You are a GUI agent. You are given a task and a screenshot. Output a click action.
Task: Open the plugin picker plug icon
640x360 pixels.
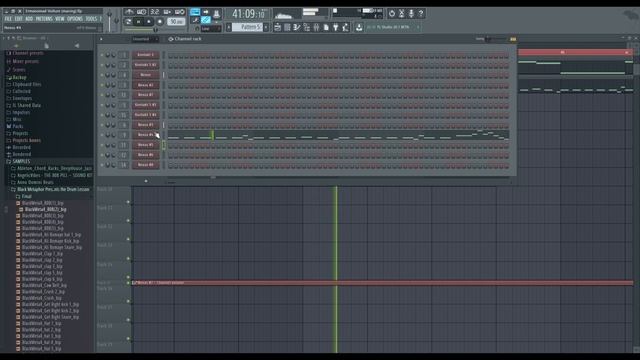click(x=336, y=27)
